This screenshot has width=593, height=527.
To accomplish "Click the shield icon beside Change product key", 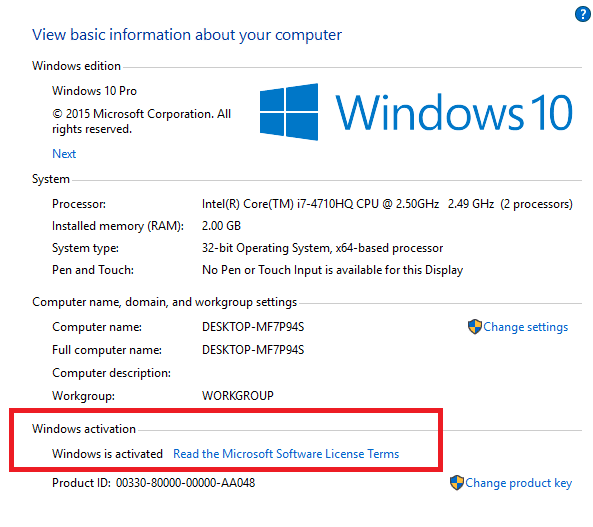I will click(457, 483).
